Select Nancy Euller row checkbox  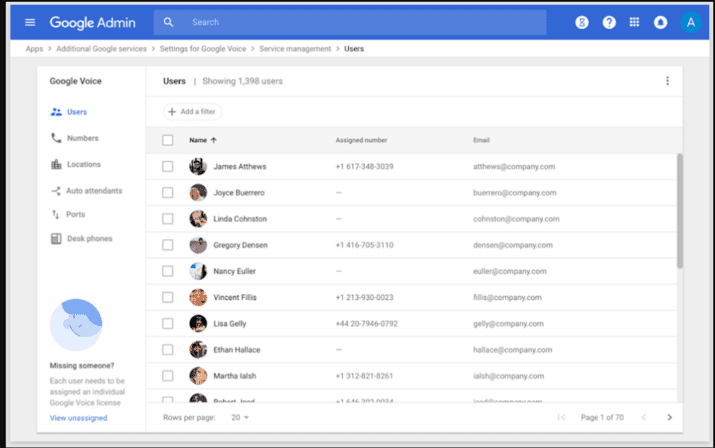[168, 271]
